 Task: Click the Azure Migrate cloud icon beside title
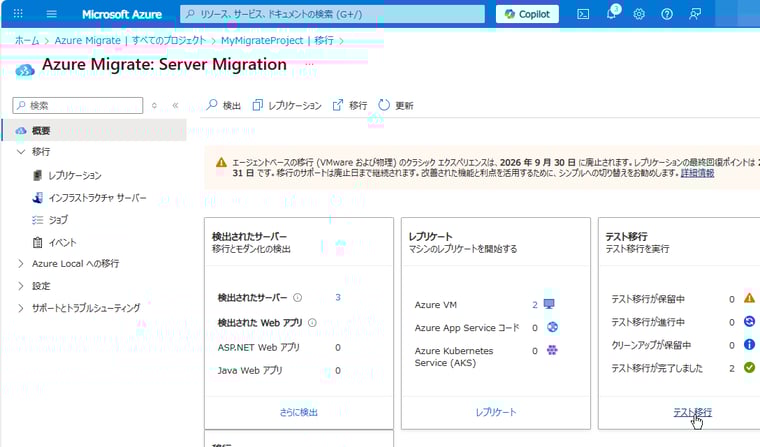25,71
